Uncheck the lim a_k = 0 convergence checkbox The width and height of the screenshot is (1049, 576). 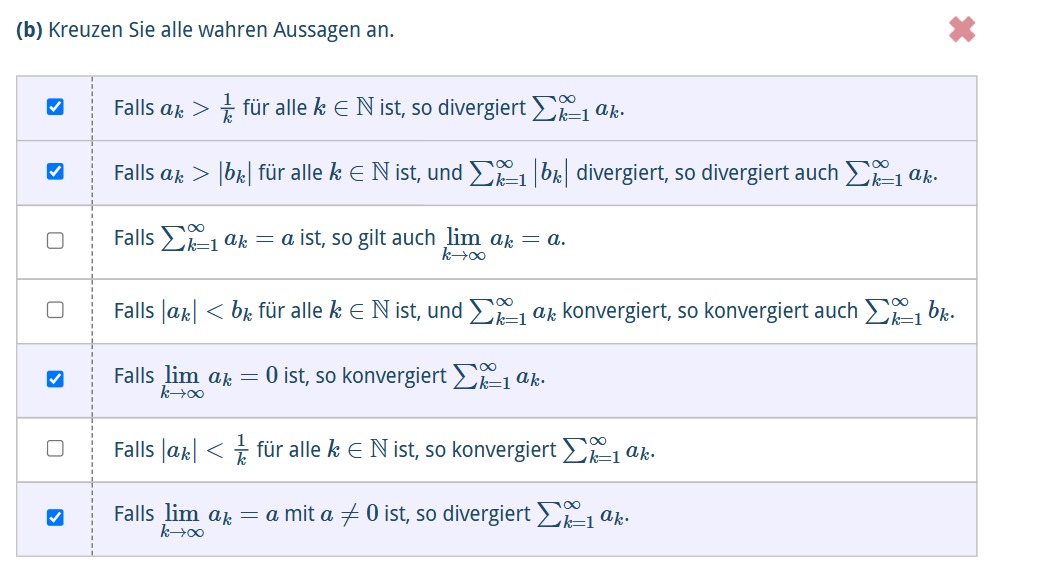tap(56, 379)
